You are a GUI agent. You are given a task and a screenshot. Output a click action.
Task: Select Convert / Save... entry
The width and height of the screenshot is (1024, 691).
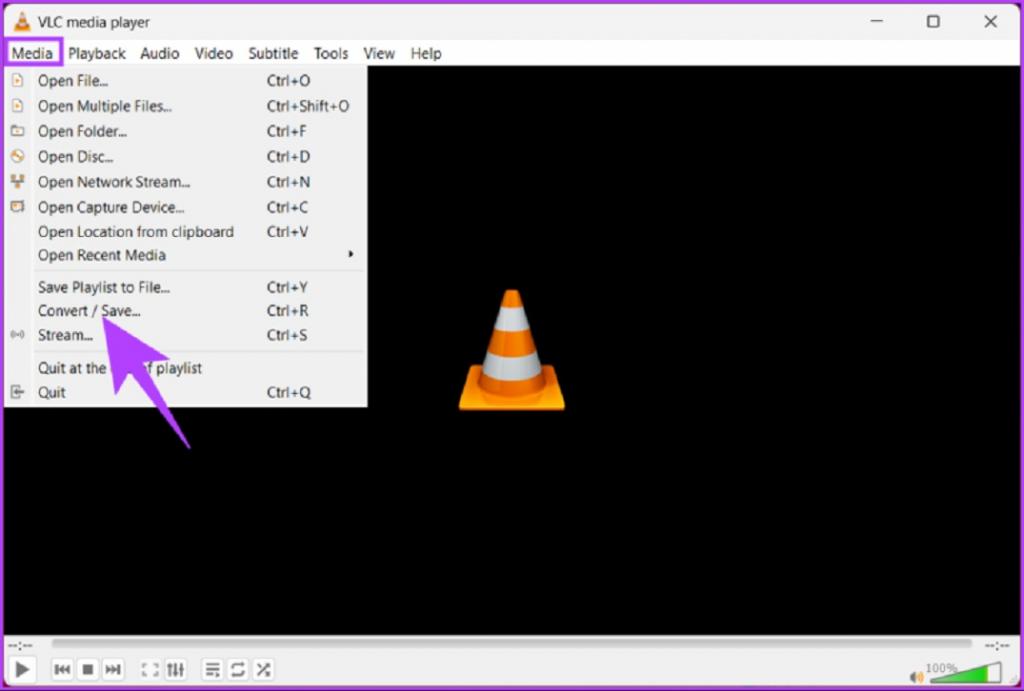[x=185, y=311]
